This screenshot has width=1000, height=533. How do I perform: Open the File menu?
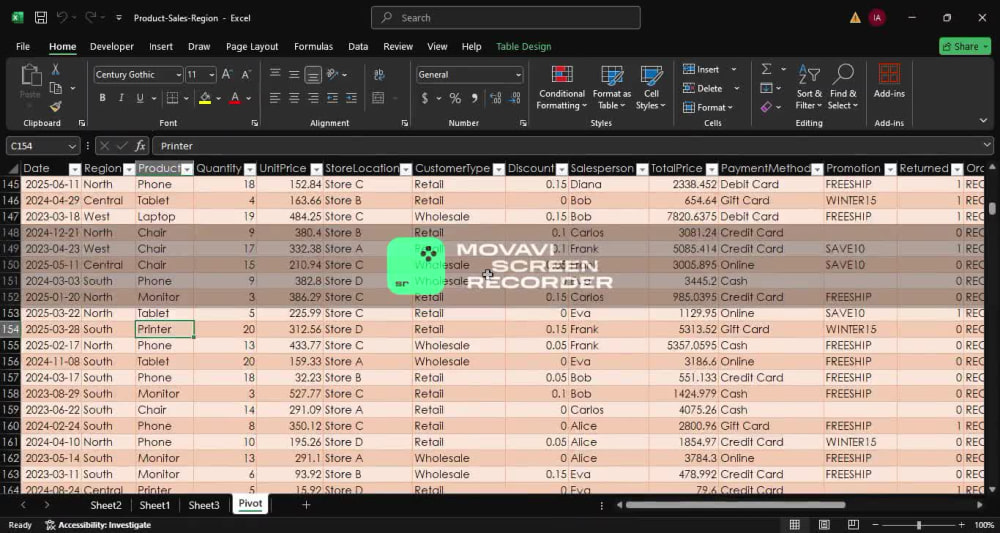pyautogui.click(x=23, y=47)
